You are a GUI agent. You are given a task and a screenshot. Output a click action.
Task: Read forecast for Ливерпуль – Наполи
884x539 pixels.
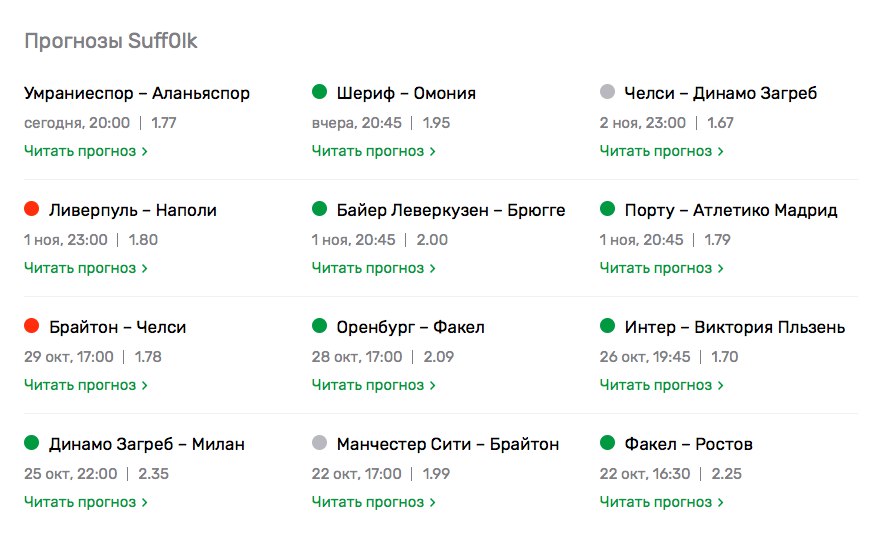click(x=86, y=268)
